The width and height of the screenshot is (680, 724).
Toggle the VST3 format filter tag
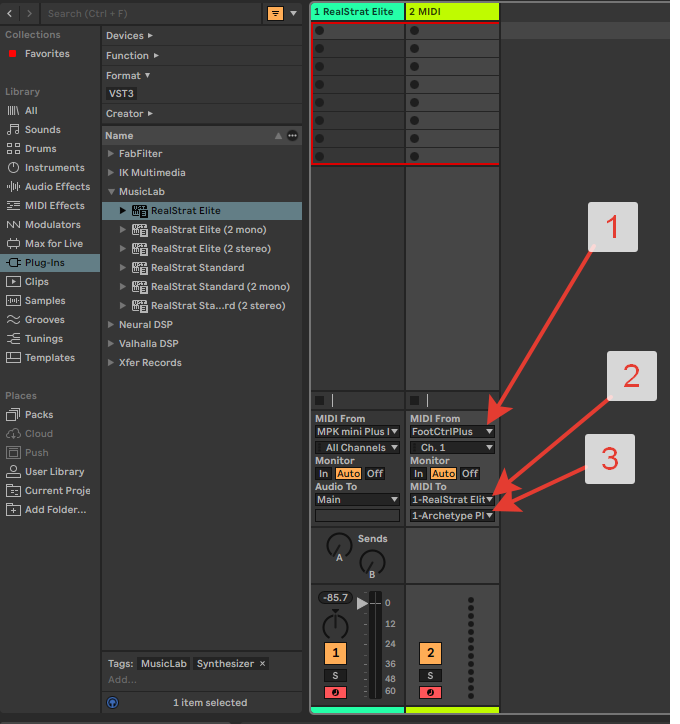pos(121,93)
